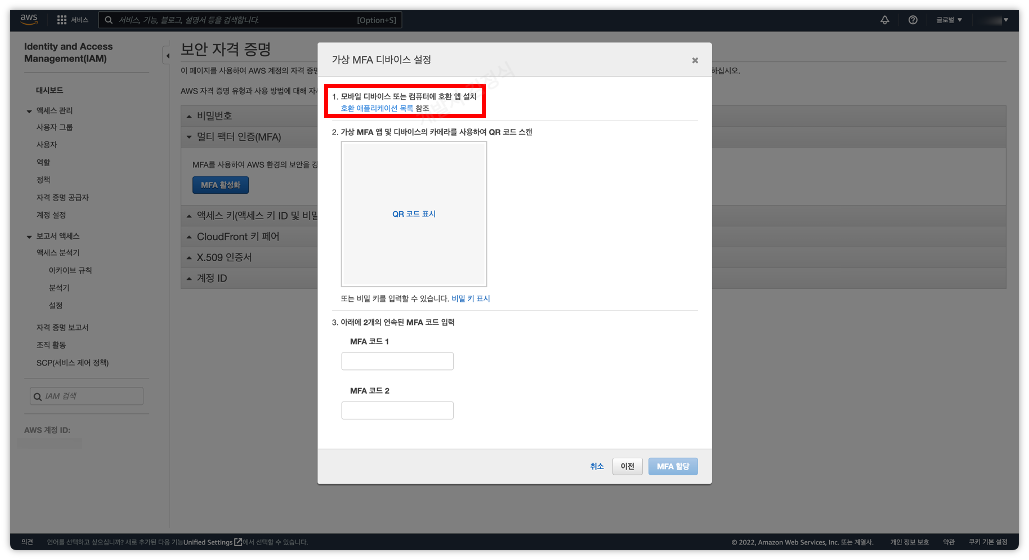This screenshot has width=1029, height=560.
Task: Open the 글로벌 region dropdown
Action: pos(949,20)
